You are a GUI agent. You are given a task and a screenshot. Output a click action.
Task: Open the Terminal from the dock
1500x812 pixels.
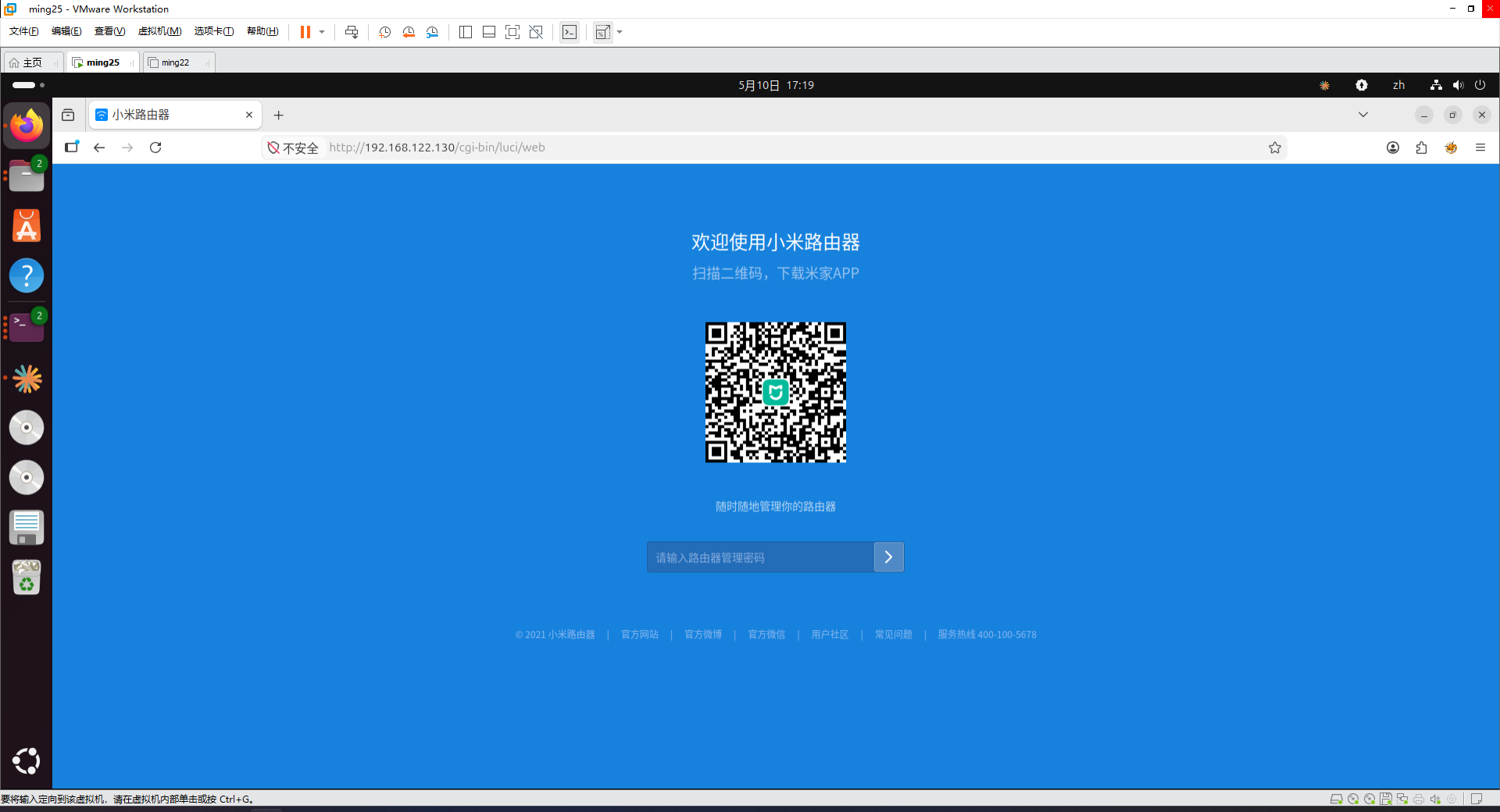click(27, 327)
